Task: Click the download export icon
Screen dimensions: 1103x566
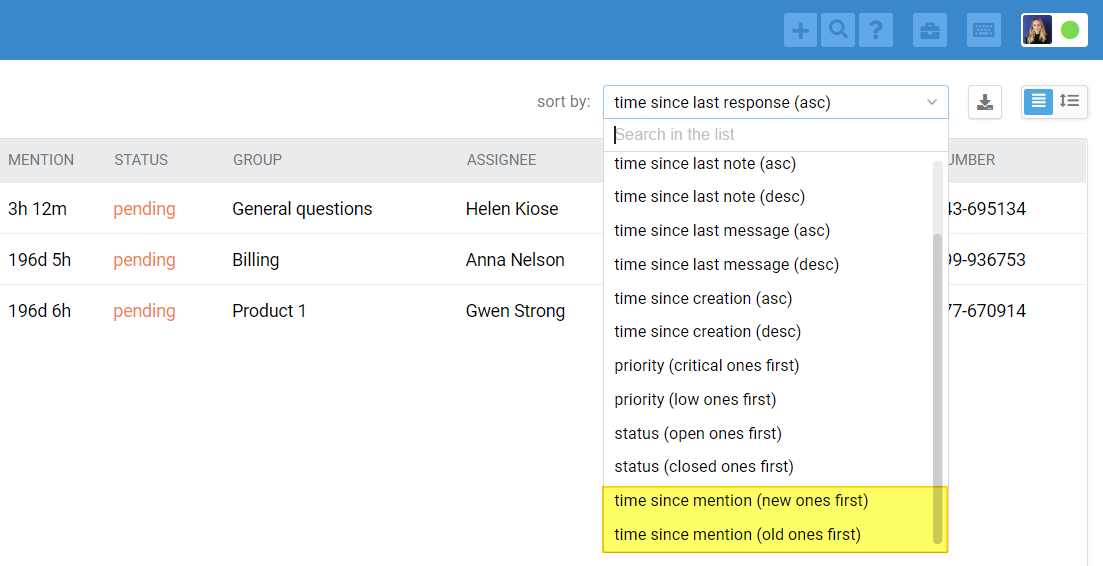Action: point(985,102)
